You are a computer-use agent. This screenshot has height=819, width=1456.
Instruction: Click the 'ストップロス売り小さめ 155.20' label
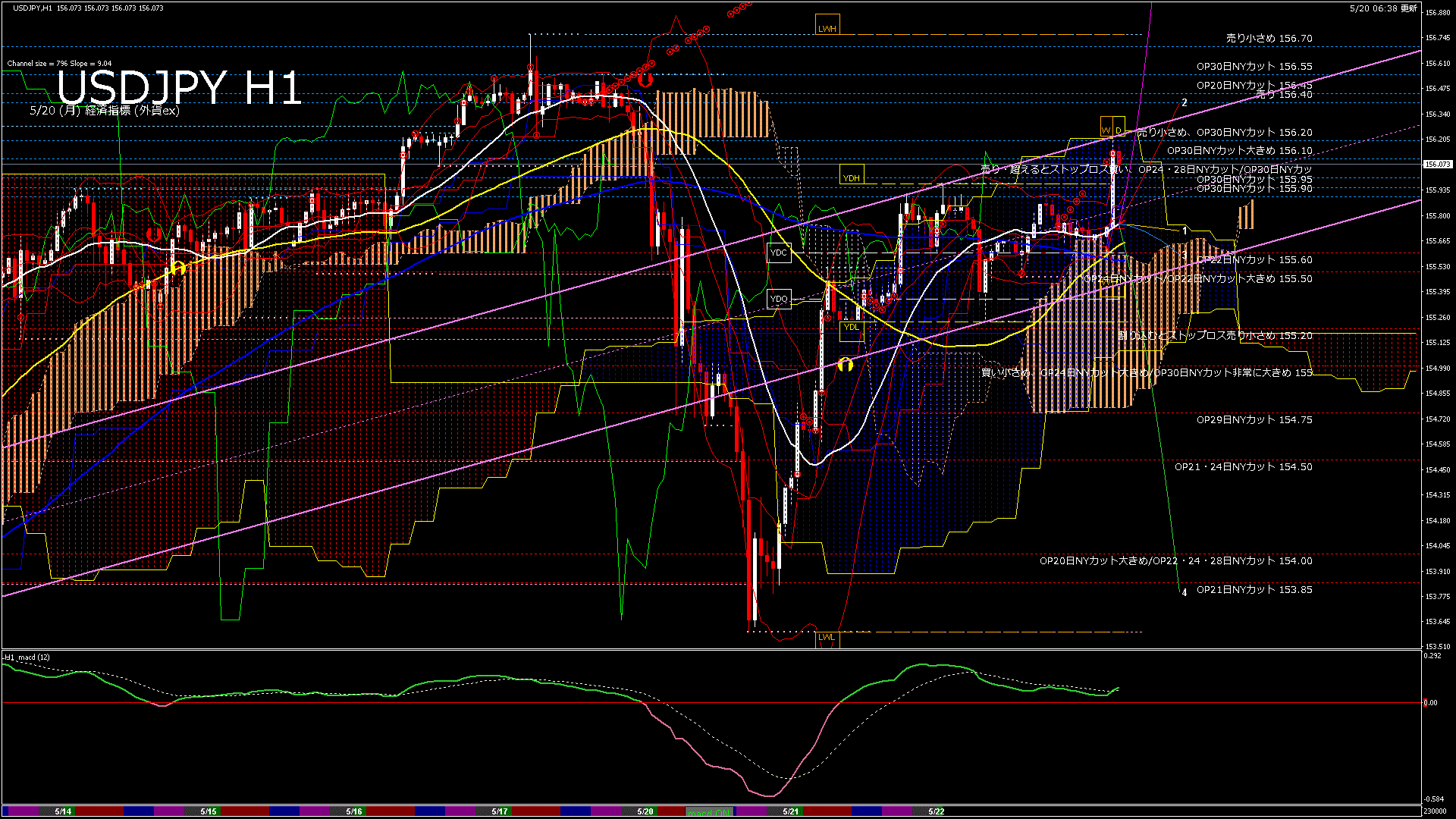1240,335
